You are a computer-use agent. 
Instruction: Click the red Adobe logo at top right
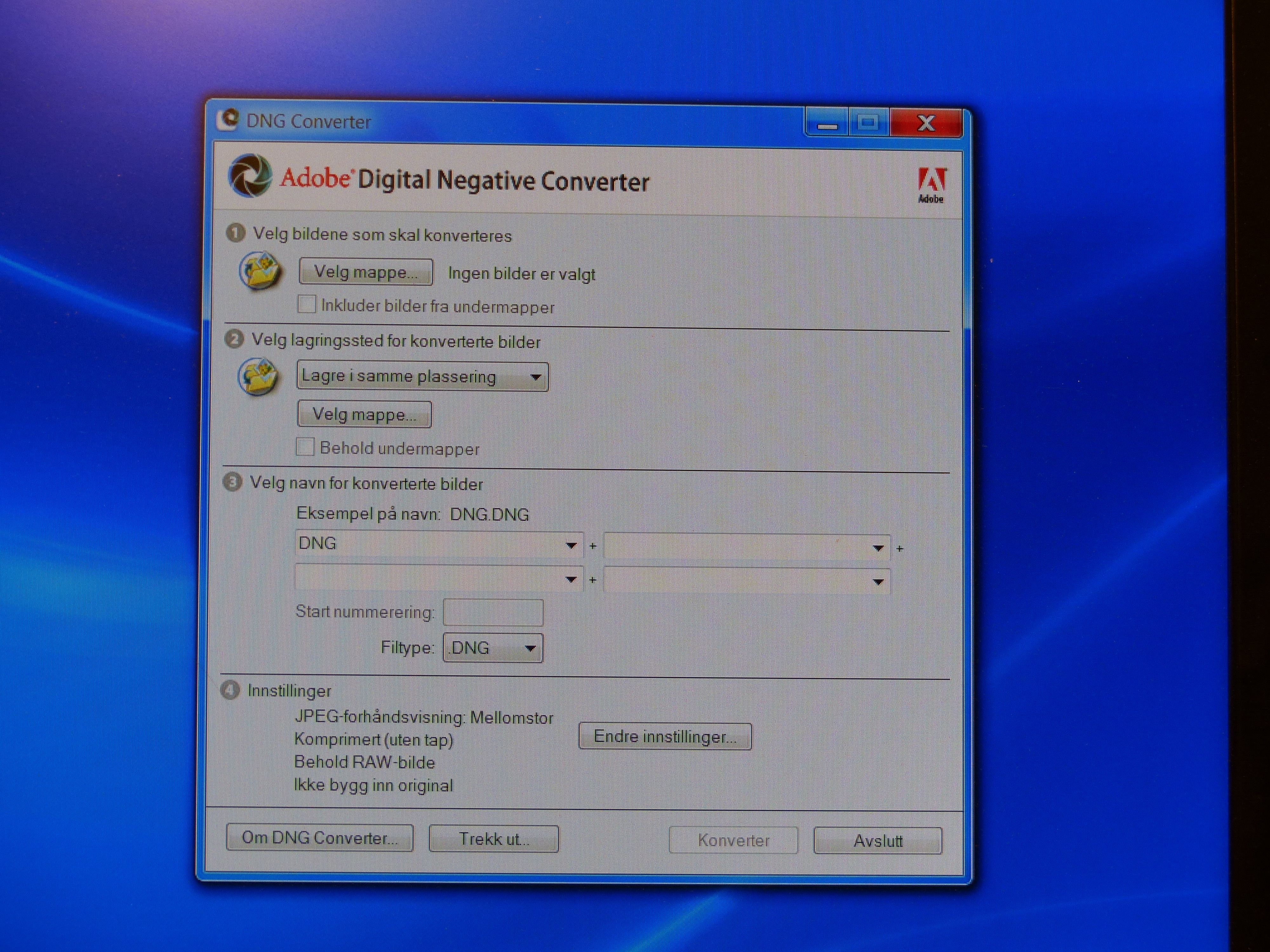(x=931, y=185)
